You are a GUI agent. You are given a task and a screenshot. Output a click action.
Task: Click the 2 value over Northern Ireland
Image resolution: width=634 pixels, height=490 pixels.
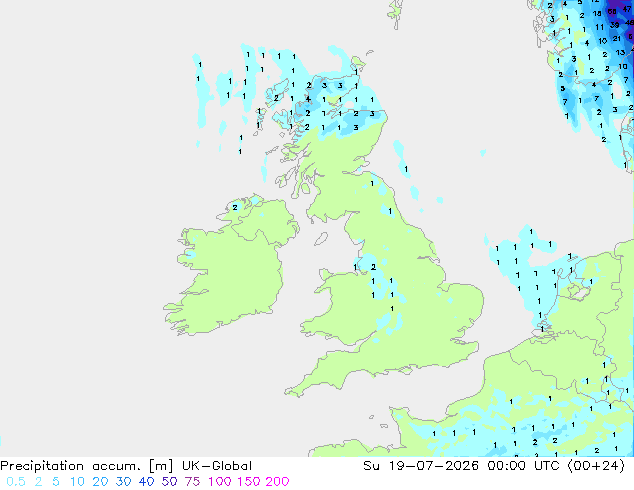pos(235,207)
